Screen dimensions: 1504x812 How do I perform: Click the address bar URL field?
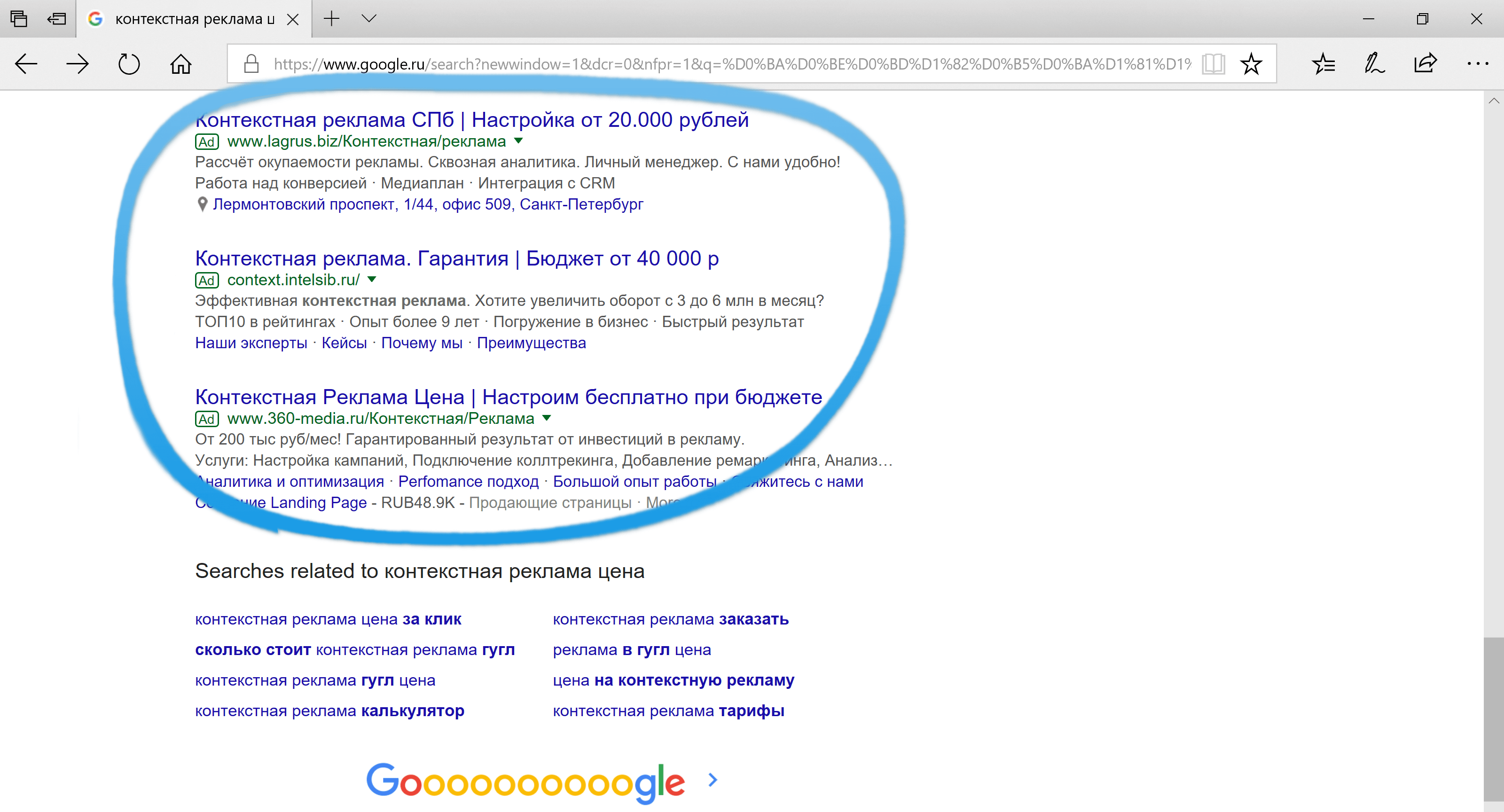[x=733, y=63]
